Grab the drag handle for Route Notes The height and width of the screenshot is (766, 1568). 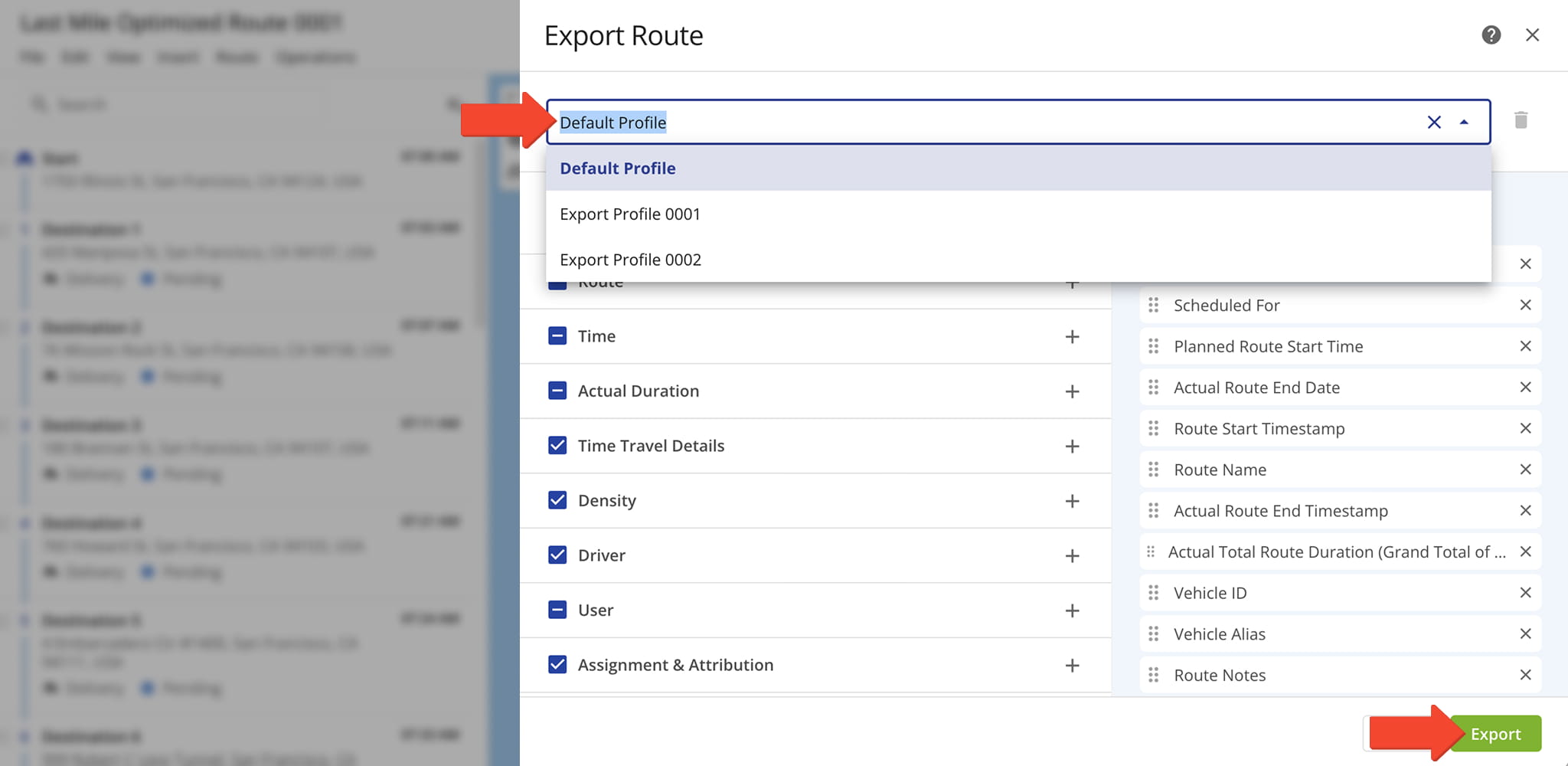pos(1154,675)
